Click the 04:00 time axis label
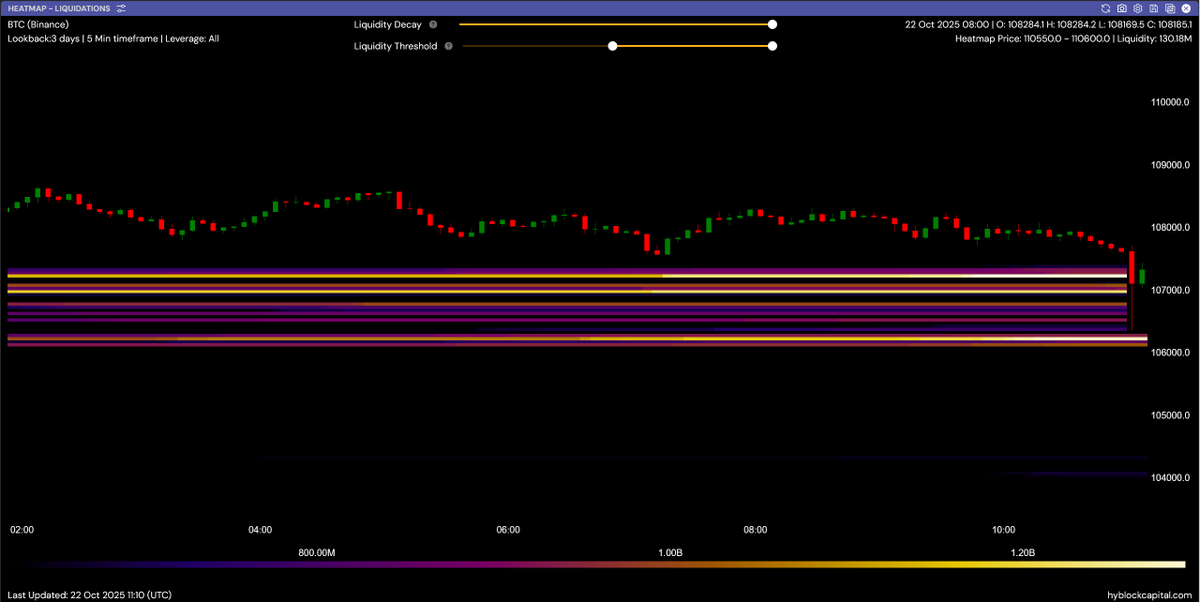 coord(260,530)
